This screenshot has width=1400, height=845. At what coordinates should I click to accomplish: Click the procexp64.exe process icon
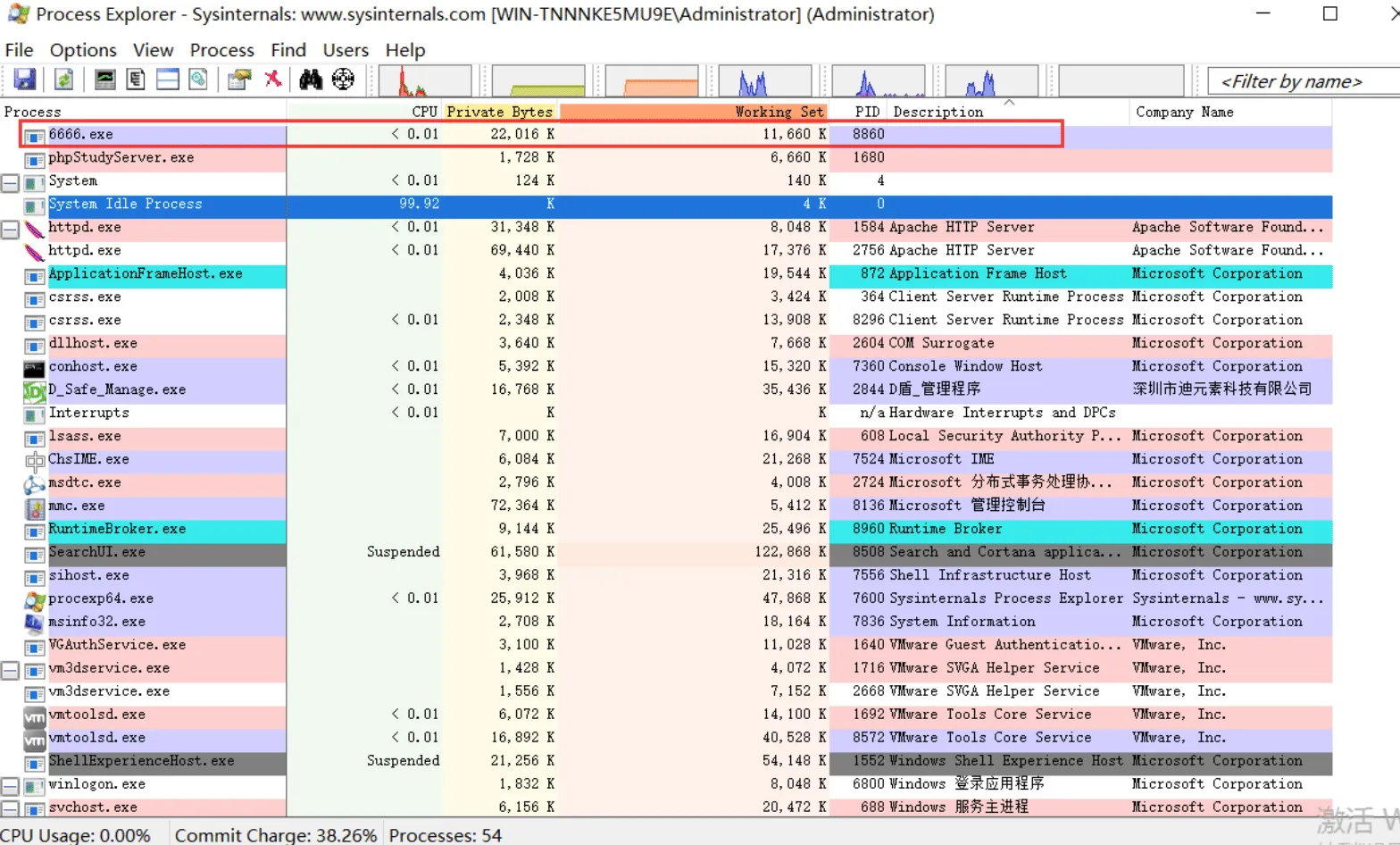click(x=34, y=599)
